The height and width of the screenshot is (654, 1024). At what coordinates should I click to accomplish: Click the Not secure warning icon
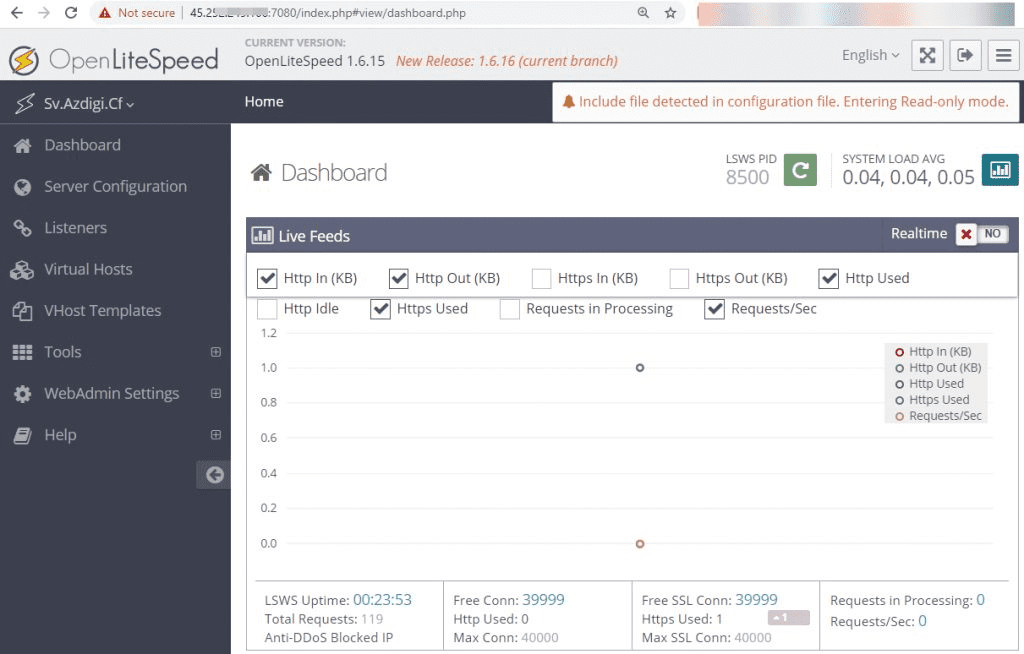(x=104, y=12)
